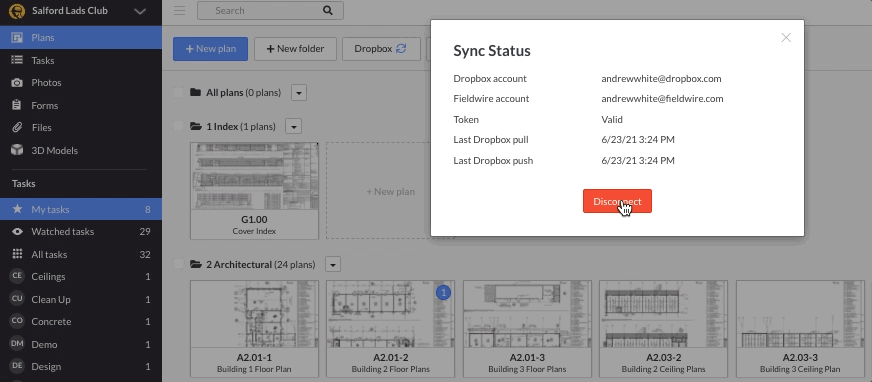The width and height of the screenshot is (872, 382).
Task: Open Photos in the sidebar
Action: pyautogui.click(x=81, y=82)
